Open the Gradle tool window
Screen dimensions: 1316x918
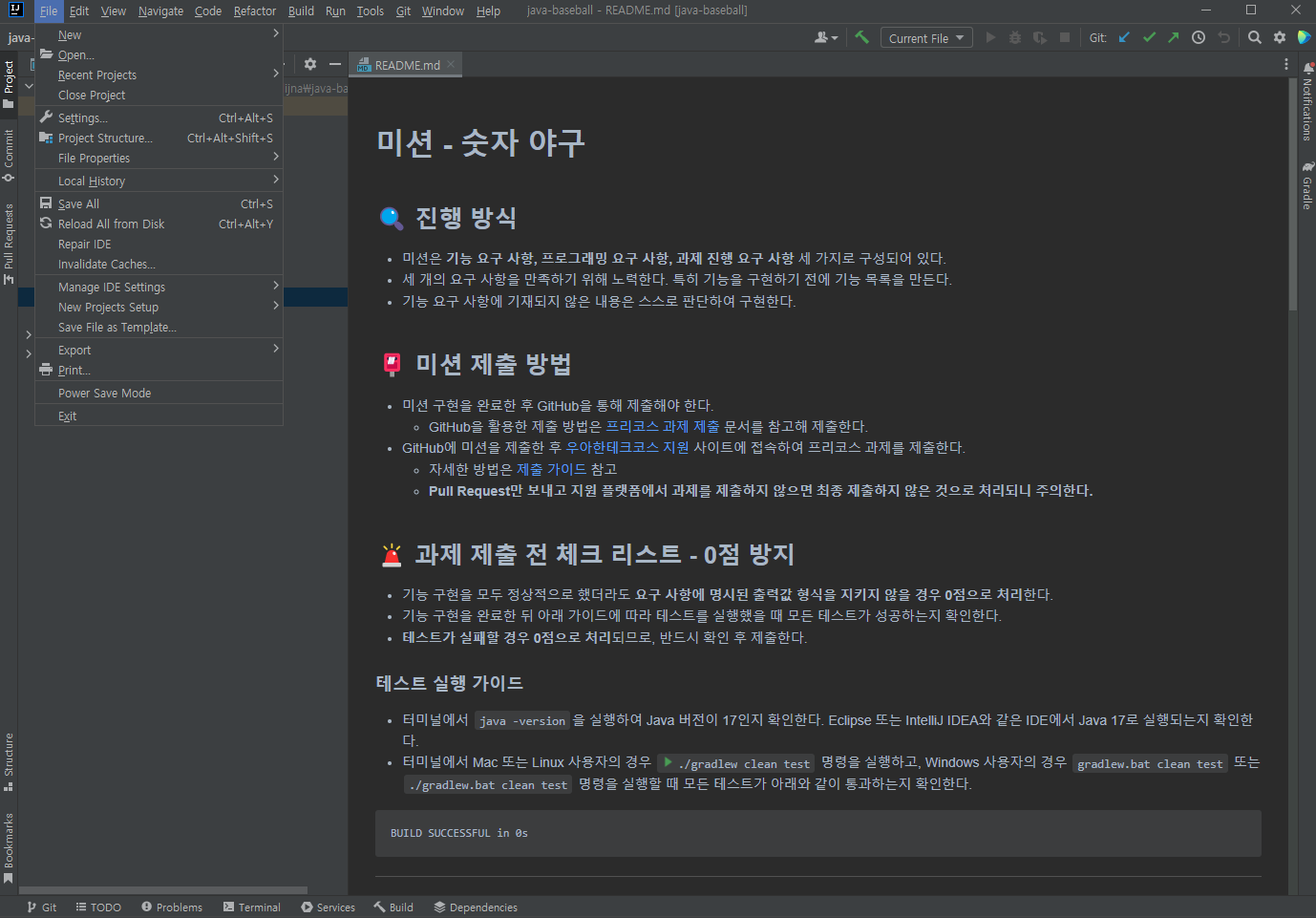pos(1307,185)
